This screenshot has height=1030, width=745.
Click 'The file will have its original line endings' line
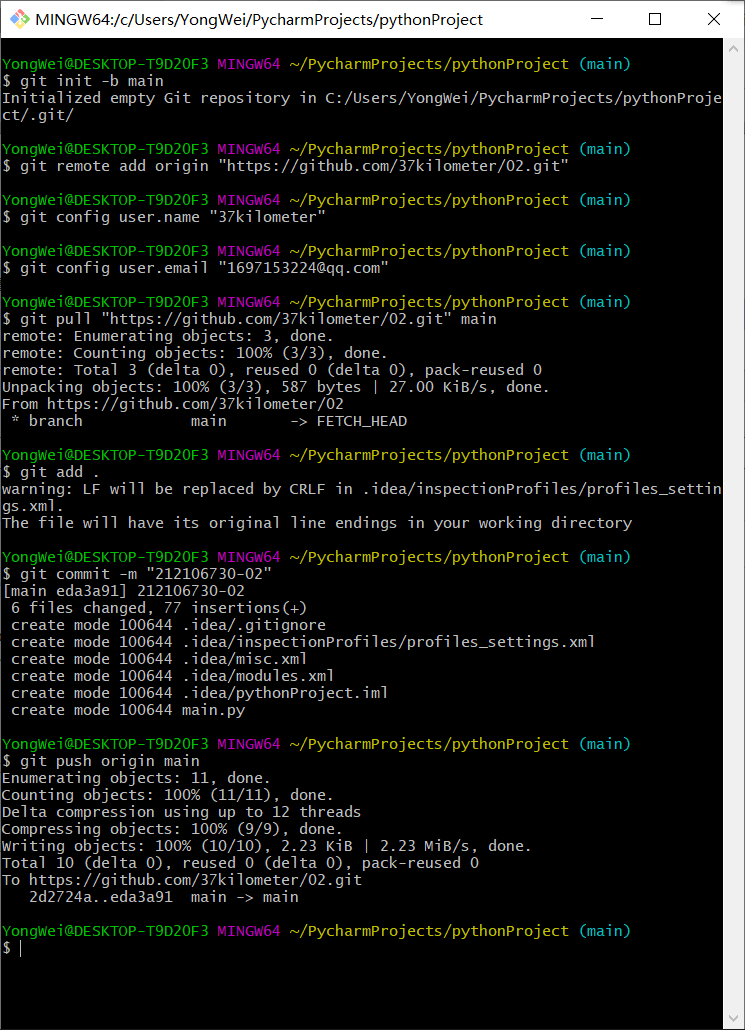pos(317,523)
